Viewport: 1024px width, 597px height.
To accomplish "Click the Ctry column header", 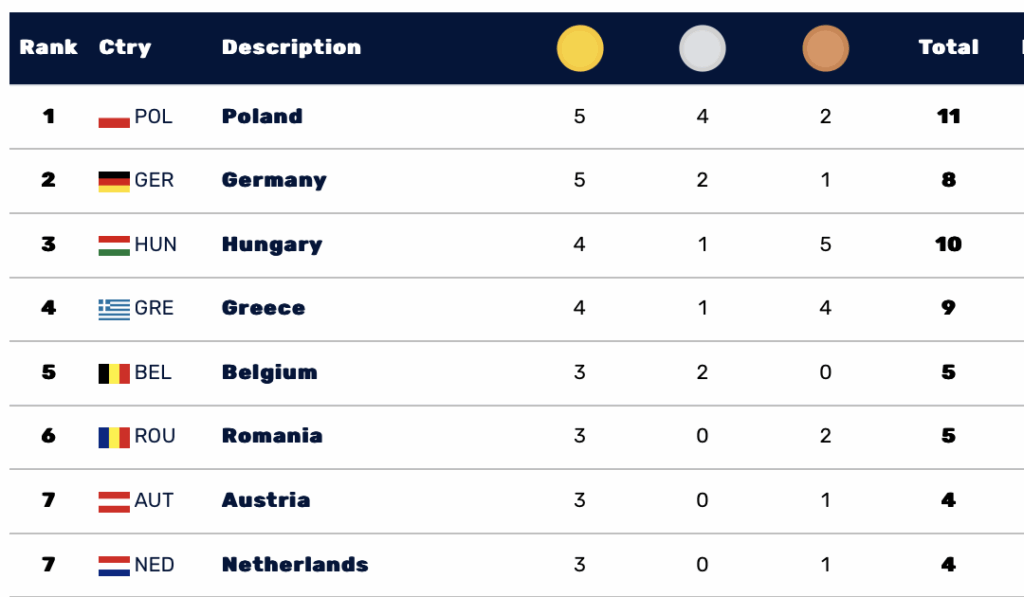I will tap(125, 47).
